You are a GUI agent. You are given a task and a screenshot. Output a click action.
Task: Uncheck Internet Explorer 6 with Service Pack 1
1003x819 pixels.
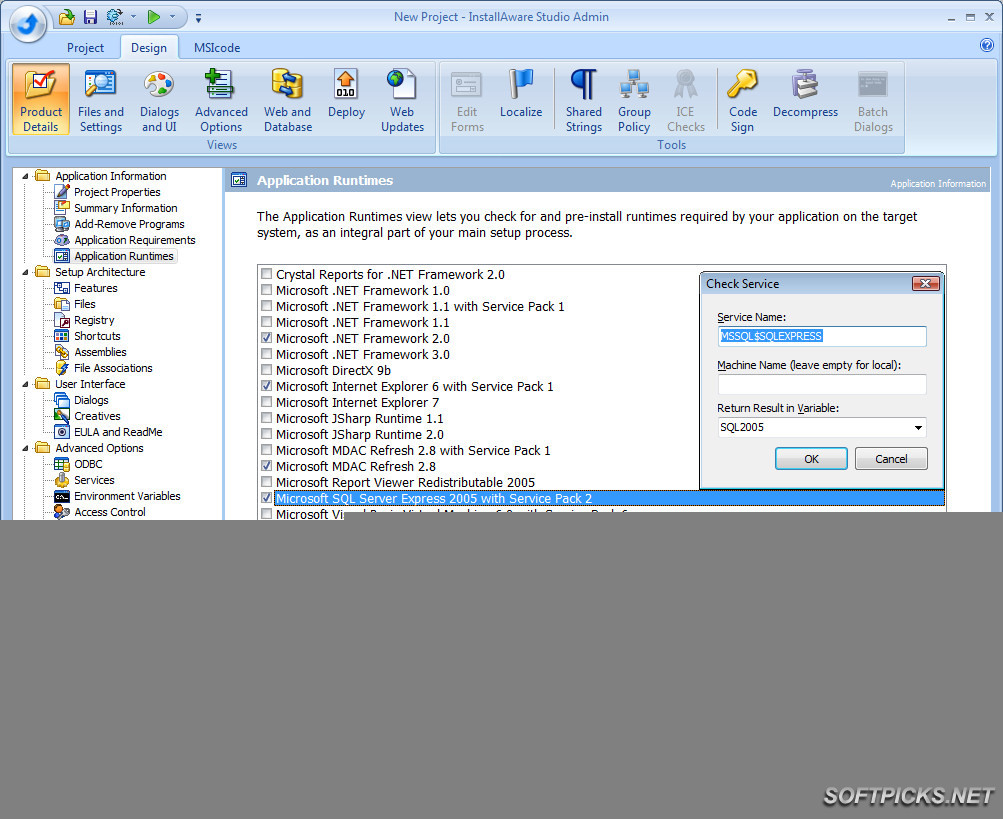click(x=267, y=386)
